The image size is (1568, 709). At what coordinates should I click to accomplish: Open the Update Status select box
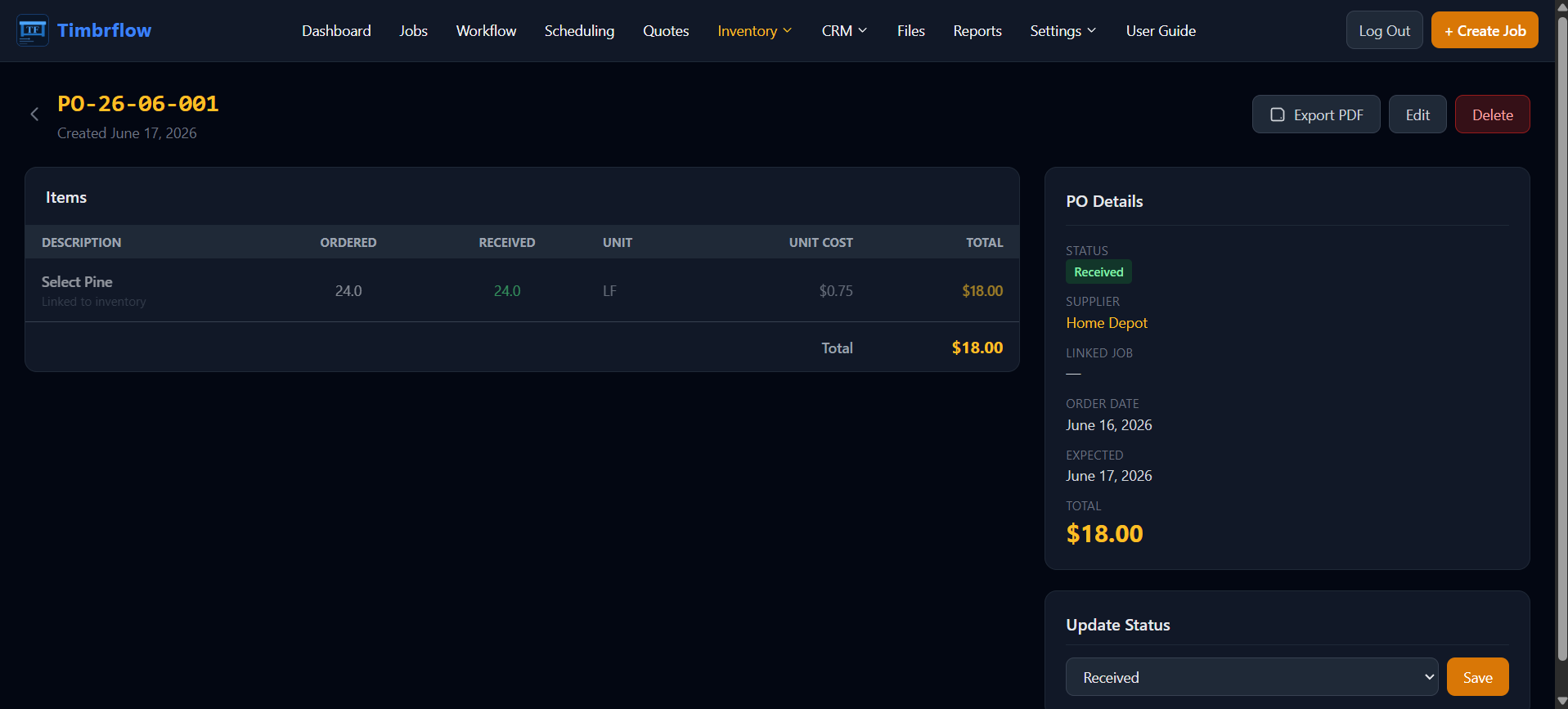1251,677
